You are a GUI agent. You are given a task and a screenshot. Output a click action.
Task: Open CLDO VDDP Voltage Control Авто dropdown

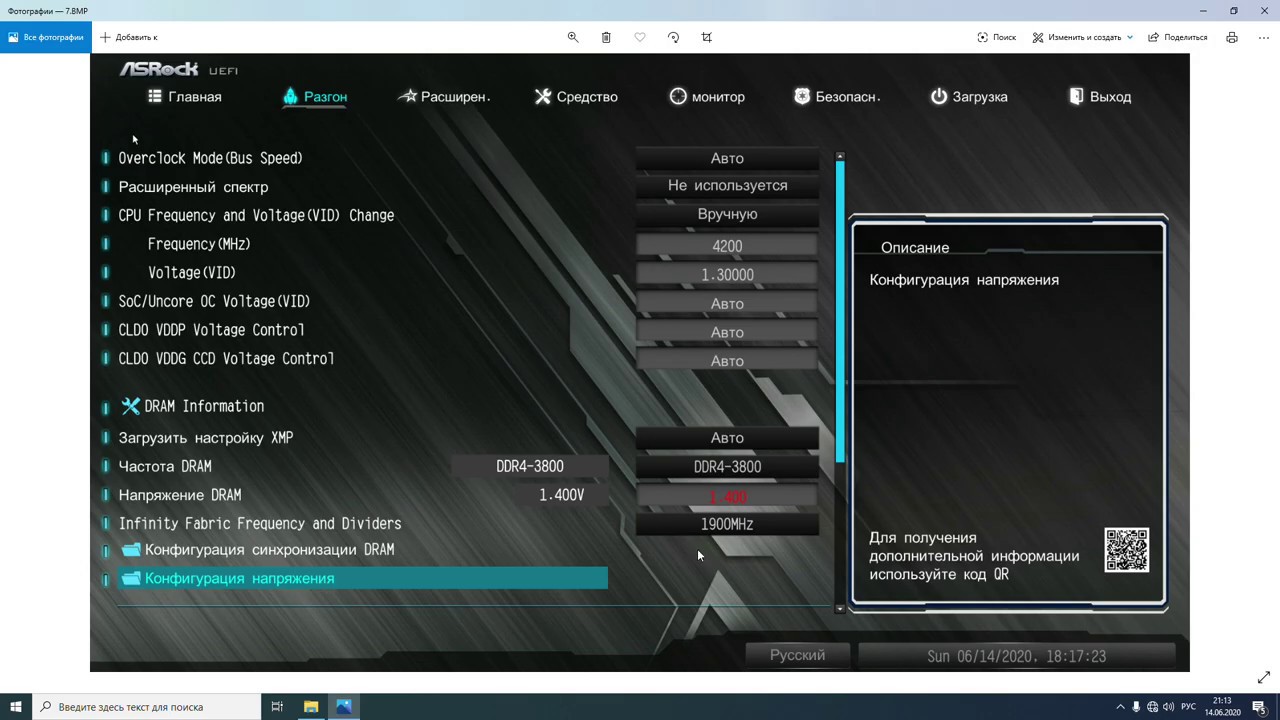click(x=727, y=332)
